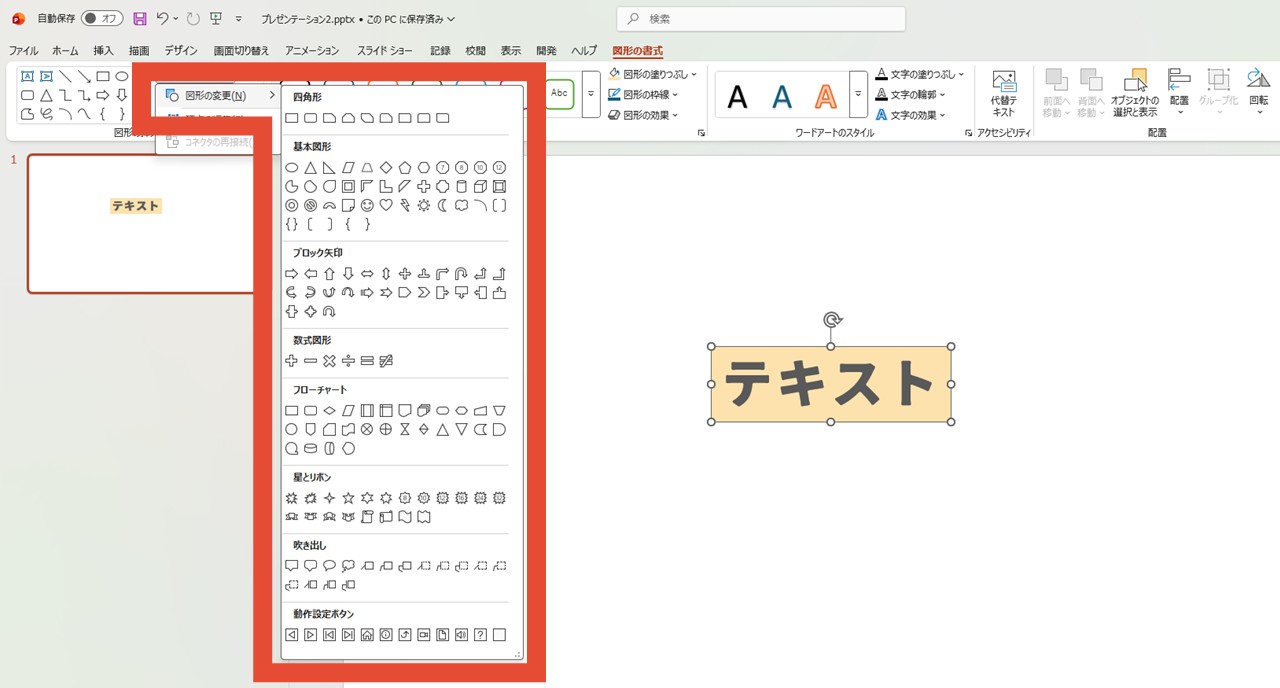Choose the Home action button shape
Image resolution: width=1280 pixels, height=688 pixels.
coord(367,635)
